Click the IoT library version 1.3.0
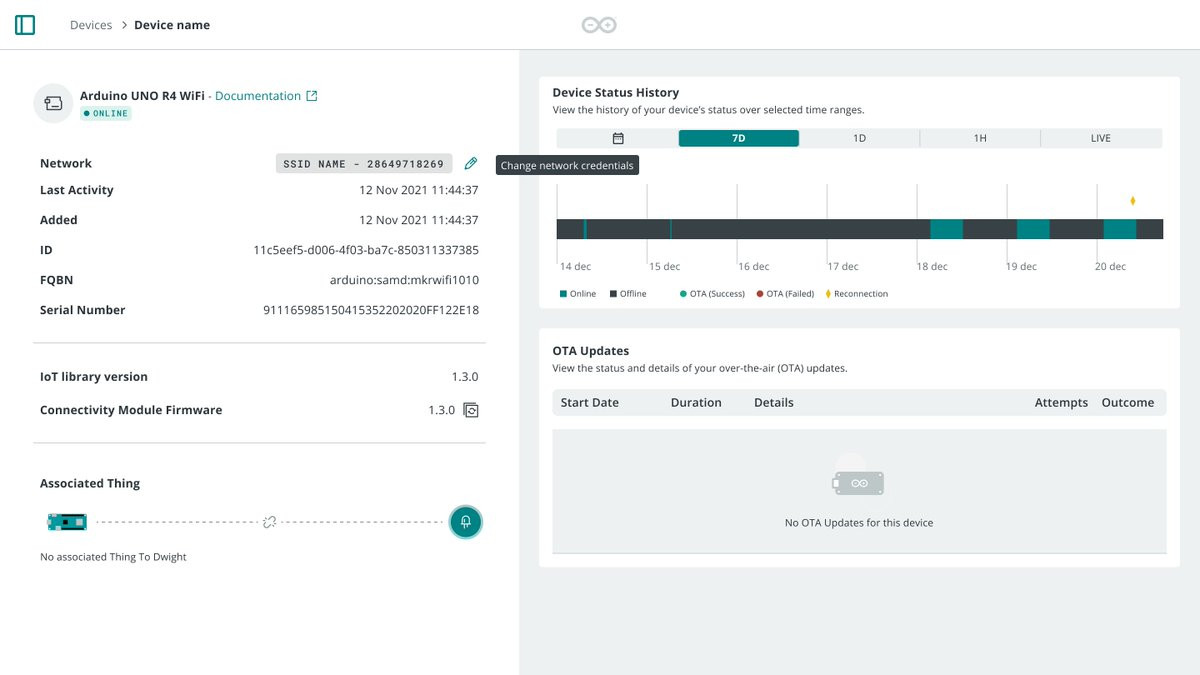 point(465,377)
